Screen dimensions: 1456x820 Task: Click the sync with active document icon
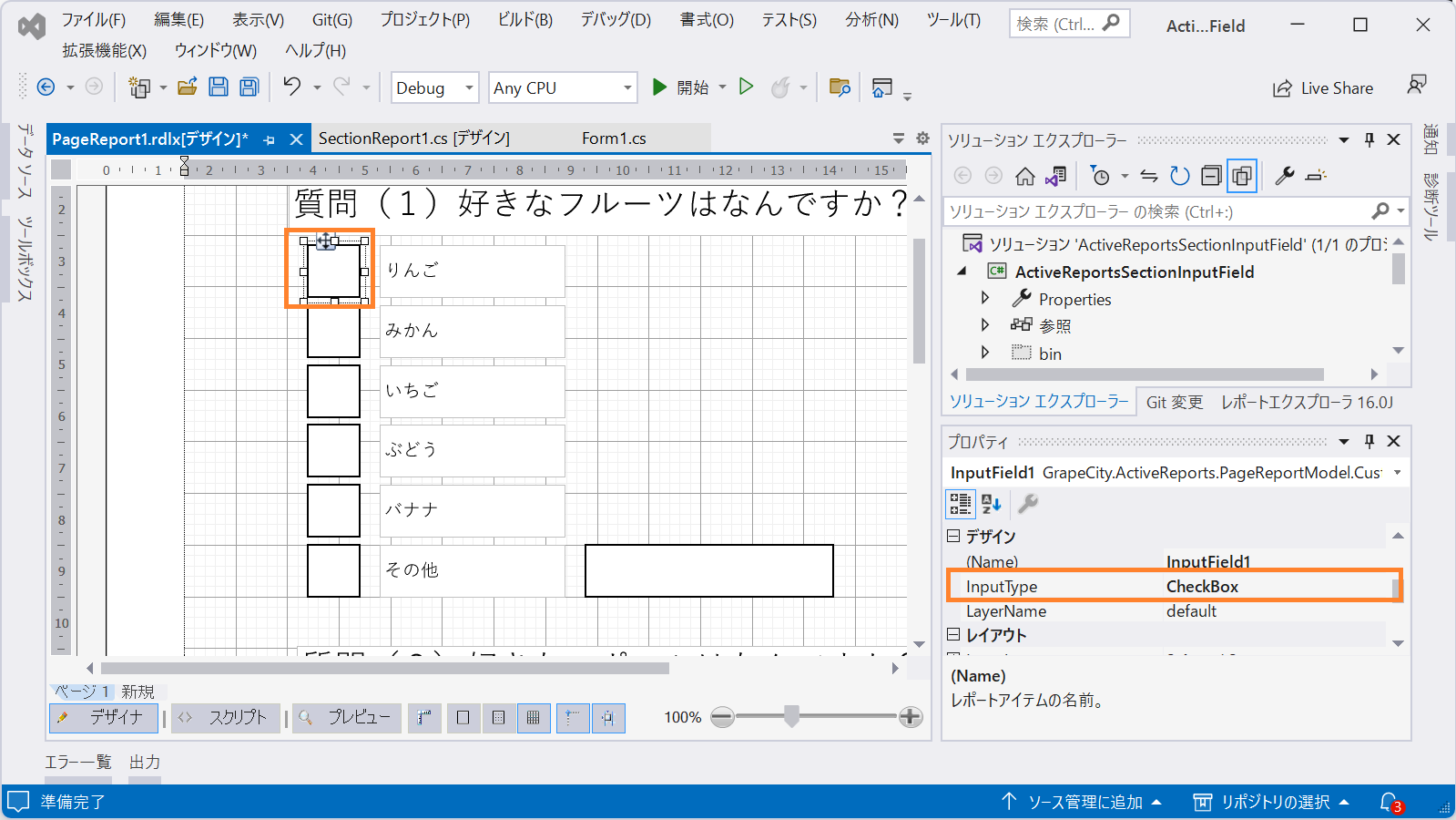(1149, 176)
